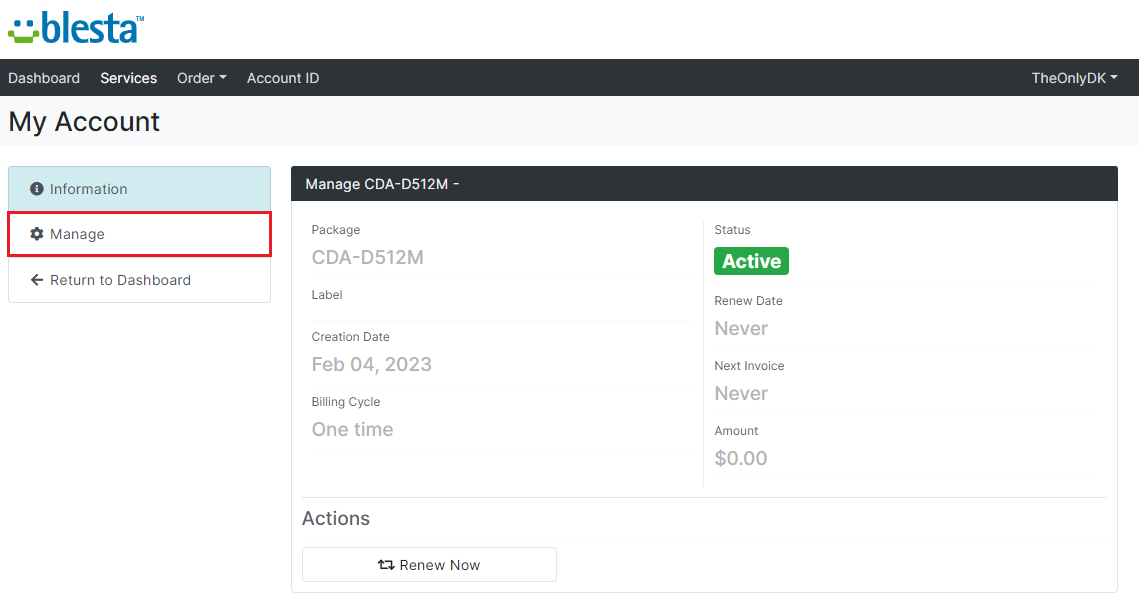Click the renew arrows icon in Renew Now

386,565
